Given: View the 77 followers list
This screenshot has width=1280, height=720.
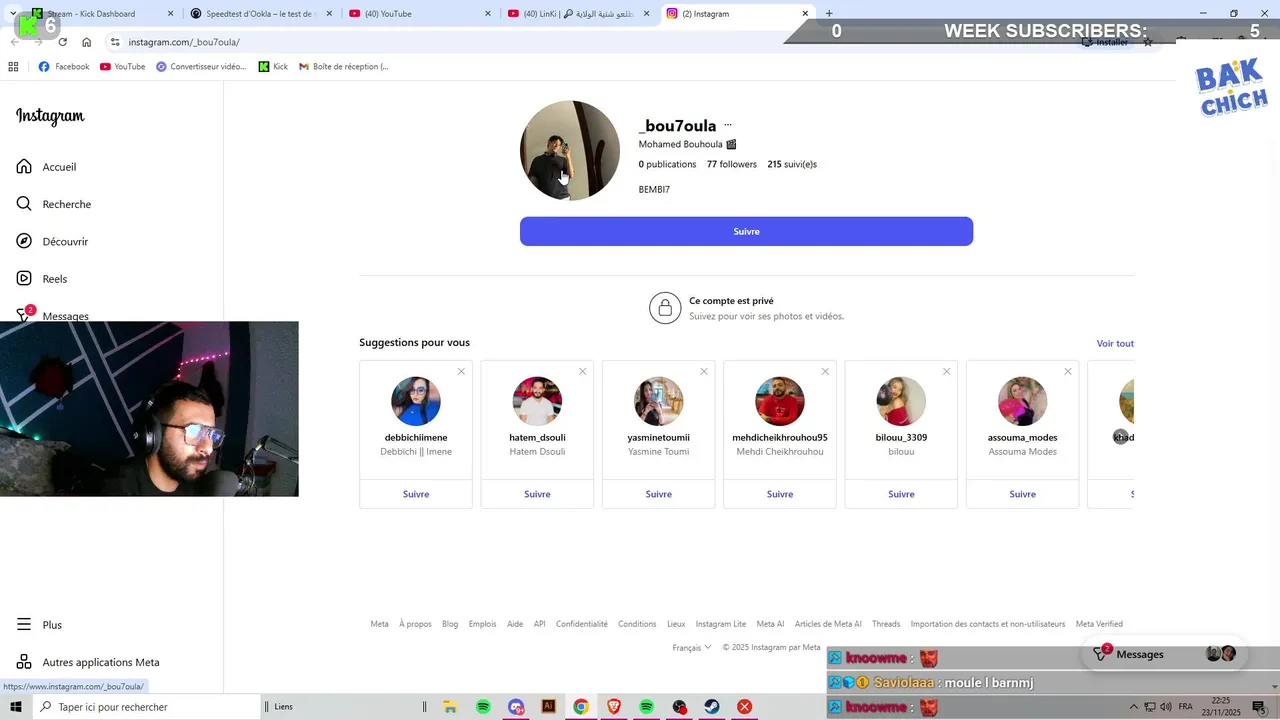Looking at the screenshot, I should [732, 164].
